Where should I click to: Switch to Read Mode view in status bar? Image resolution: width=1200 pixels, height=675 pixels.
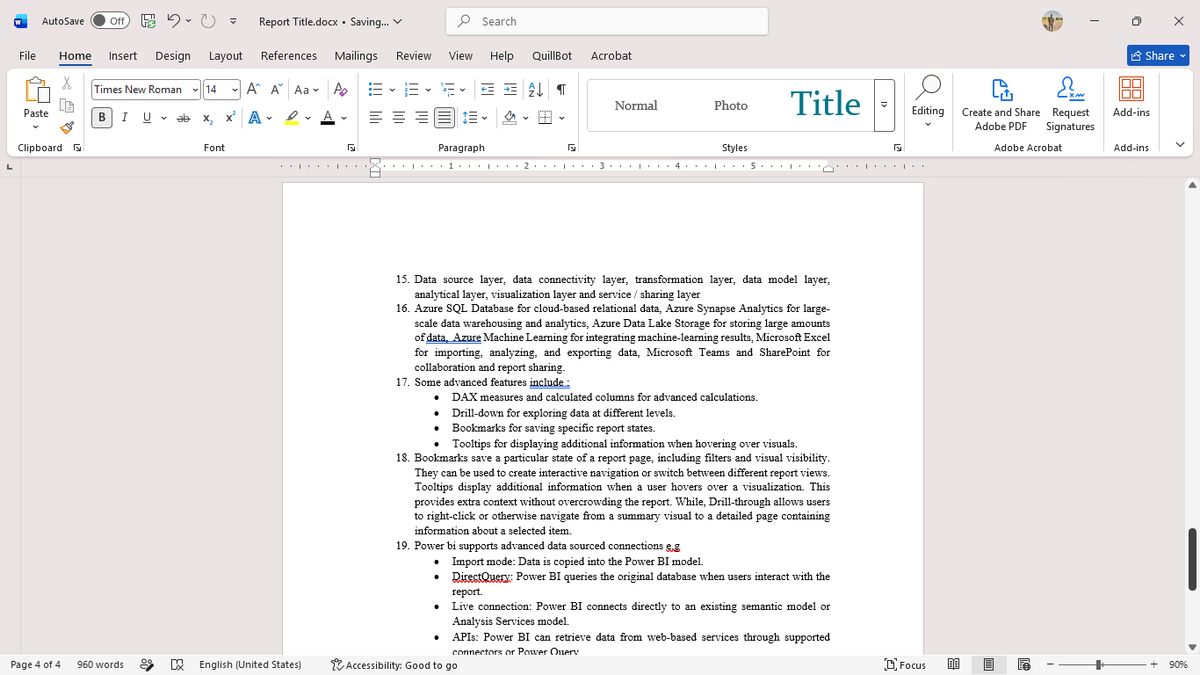tap(953, 665)
